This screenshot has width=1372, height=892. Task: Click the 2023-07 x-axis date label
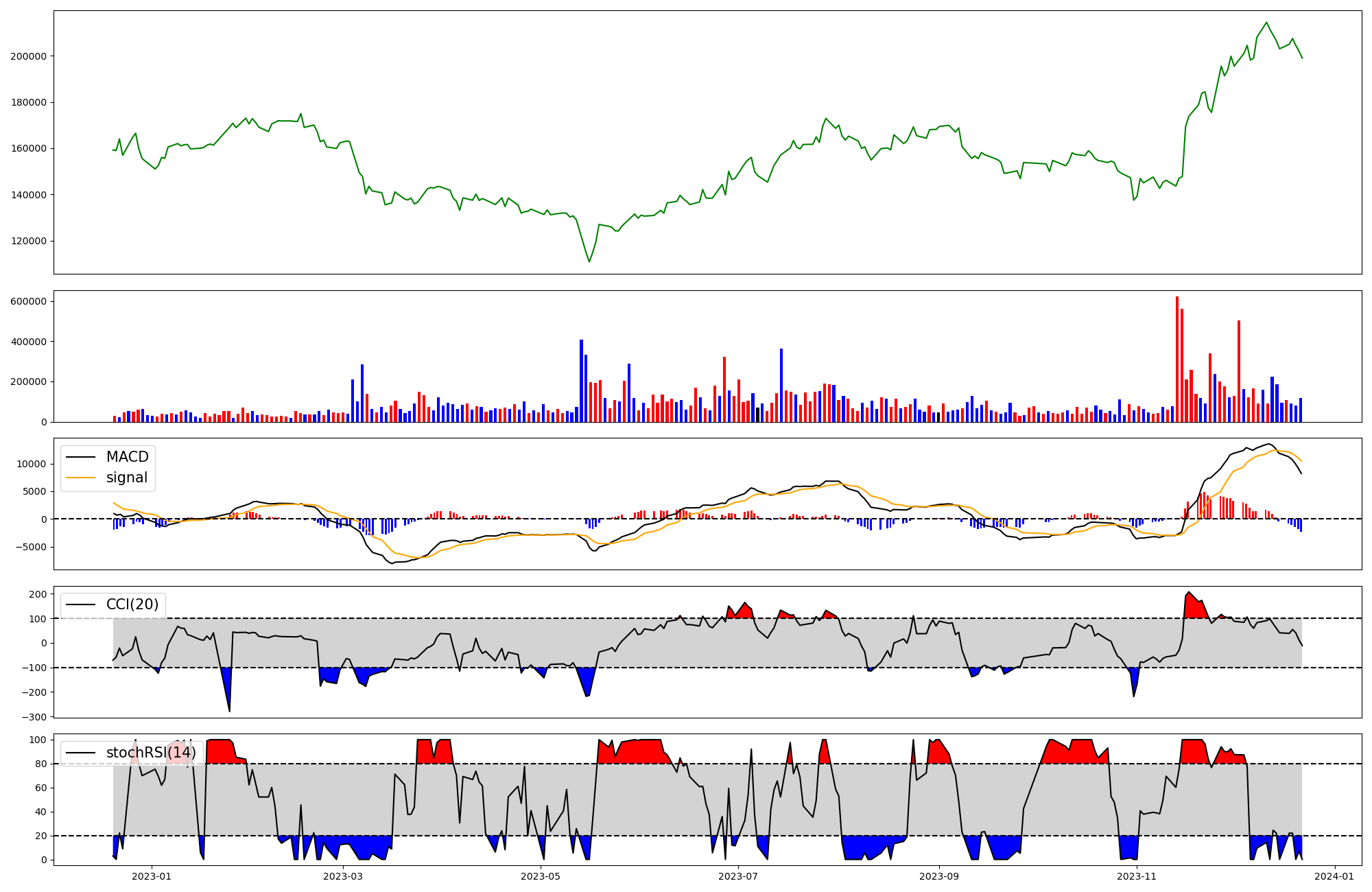tap(738, 876)
